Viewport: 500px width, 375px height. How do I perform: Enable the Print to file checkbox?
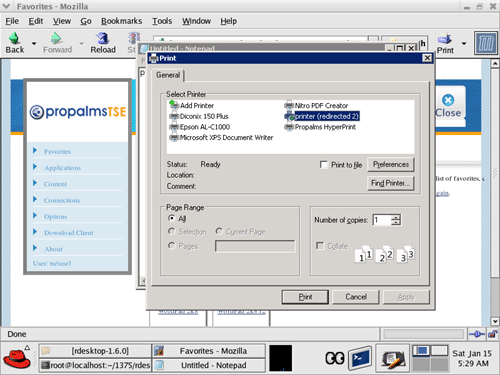tap(323, 165)
